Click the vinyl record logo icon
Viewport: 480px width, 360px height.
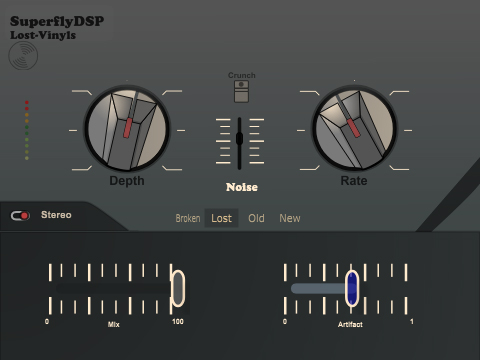tap(23, 56)
